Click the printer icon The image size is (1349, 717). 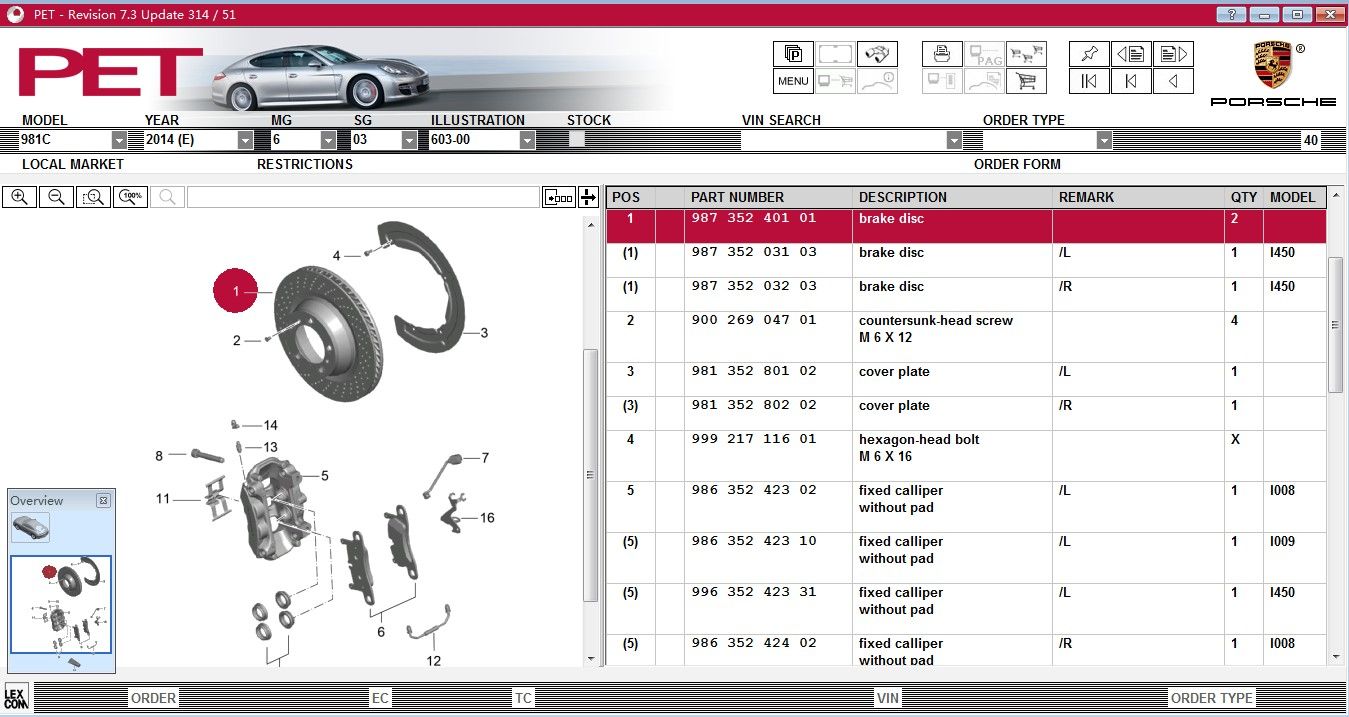942,54
